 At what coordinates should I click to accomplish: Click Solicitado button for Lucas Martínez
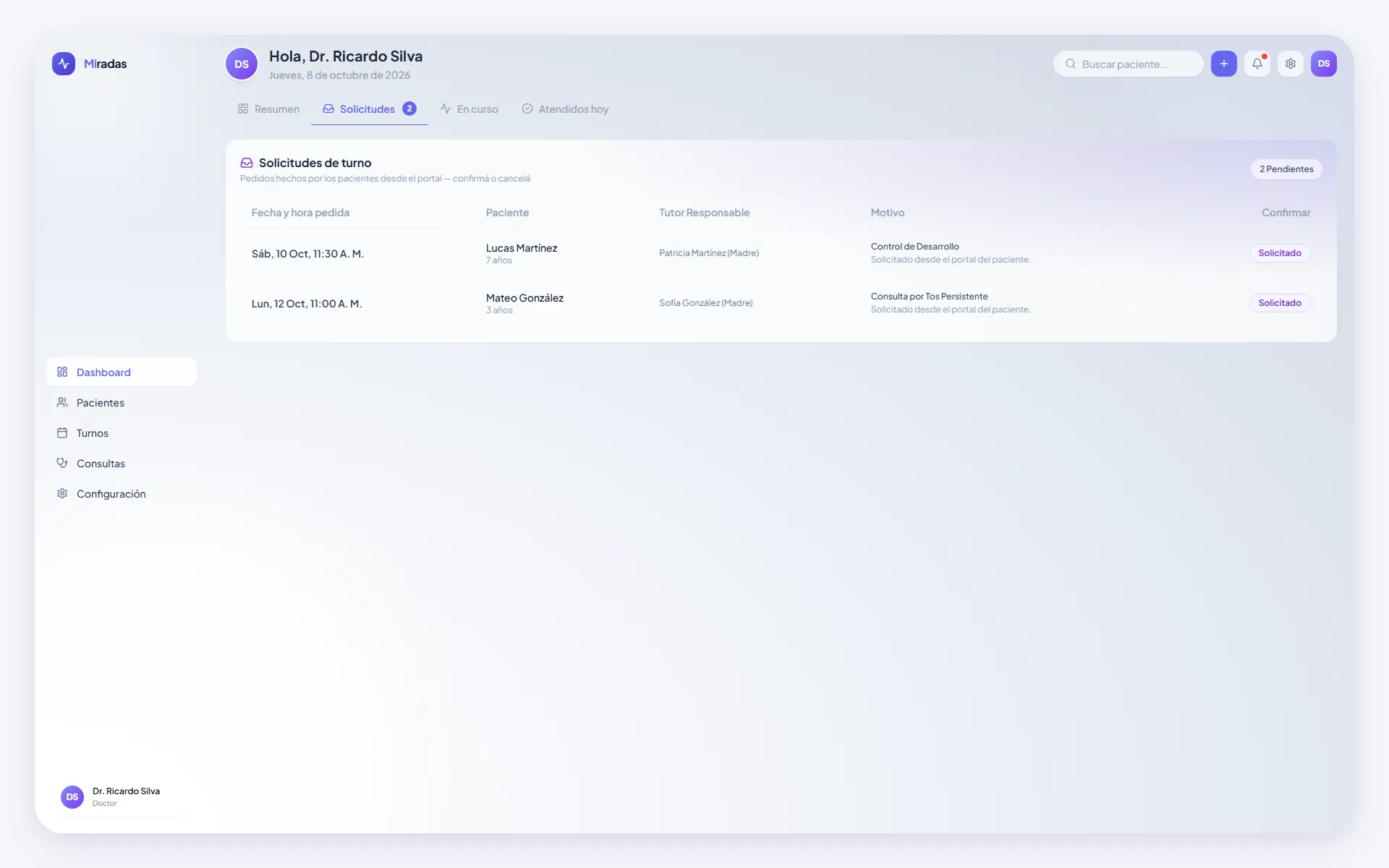[x=1280, y=253]
